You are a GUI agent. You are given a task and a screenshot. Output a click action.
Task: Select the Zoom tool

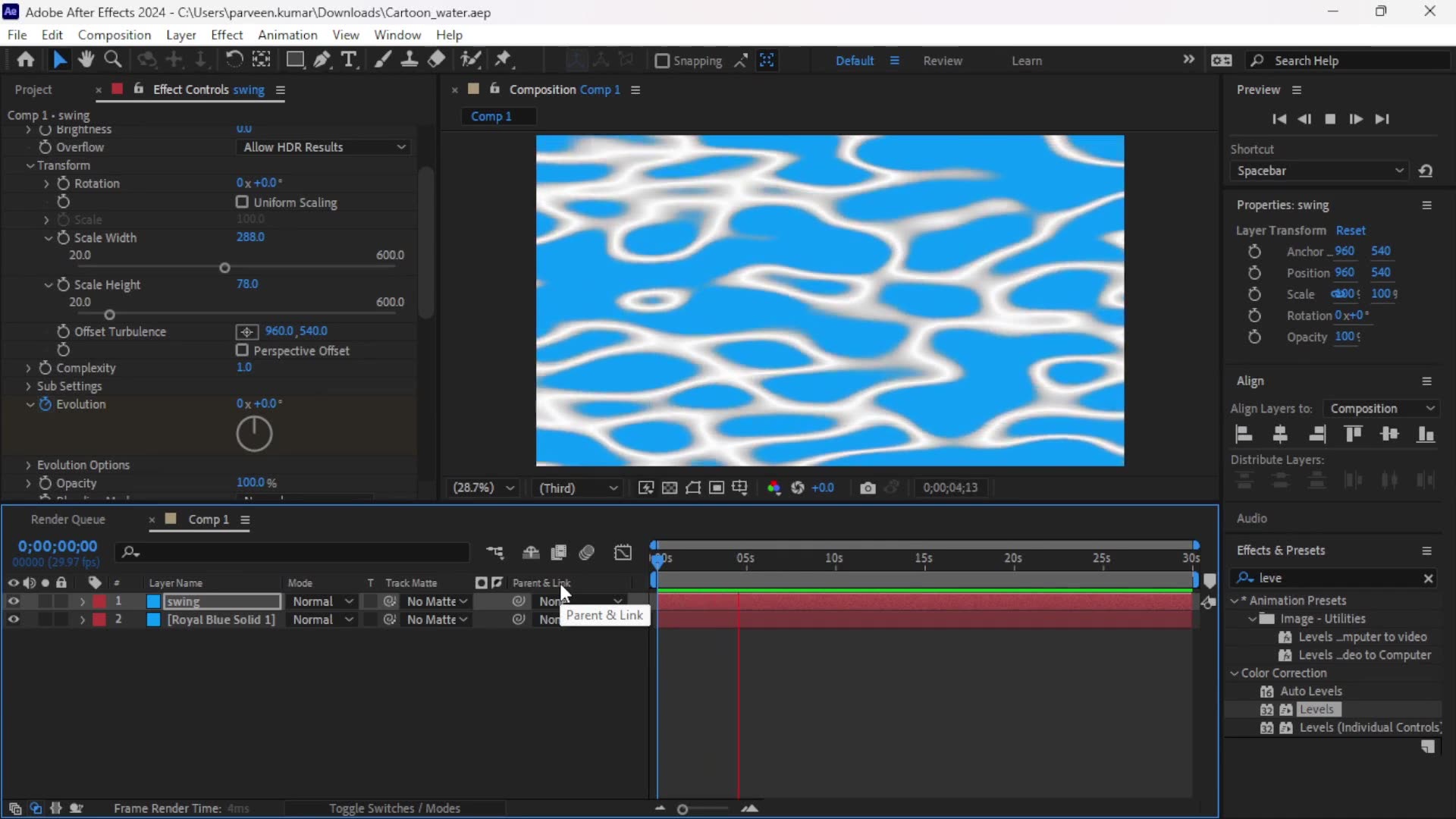(x=113, y=60)
